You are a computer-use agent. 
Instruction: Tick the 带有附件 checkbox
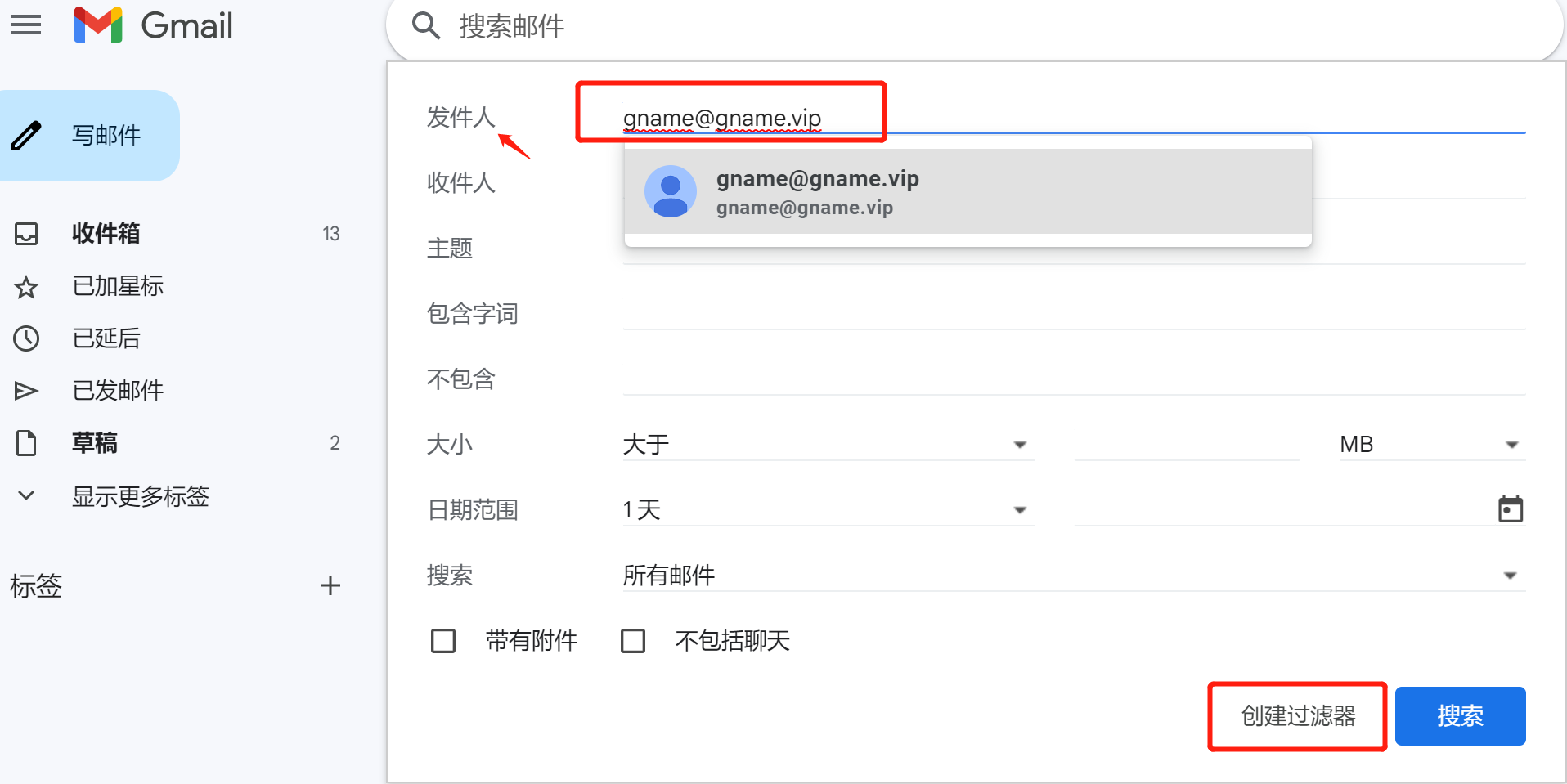click(x=443, y=641)
